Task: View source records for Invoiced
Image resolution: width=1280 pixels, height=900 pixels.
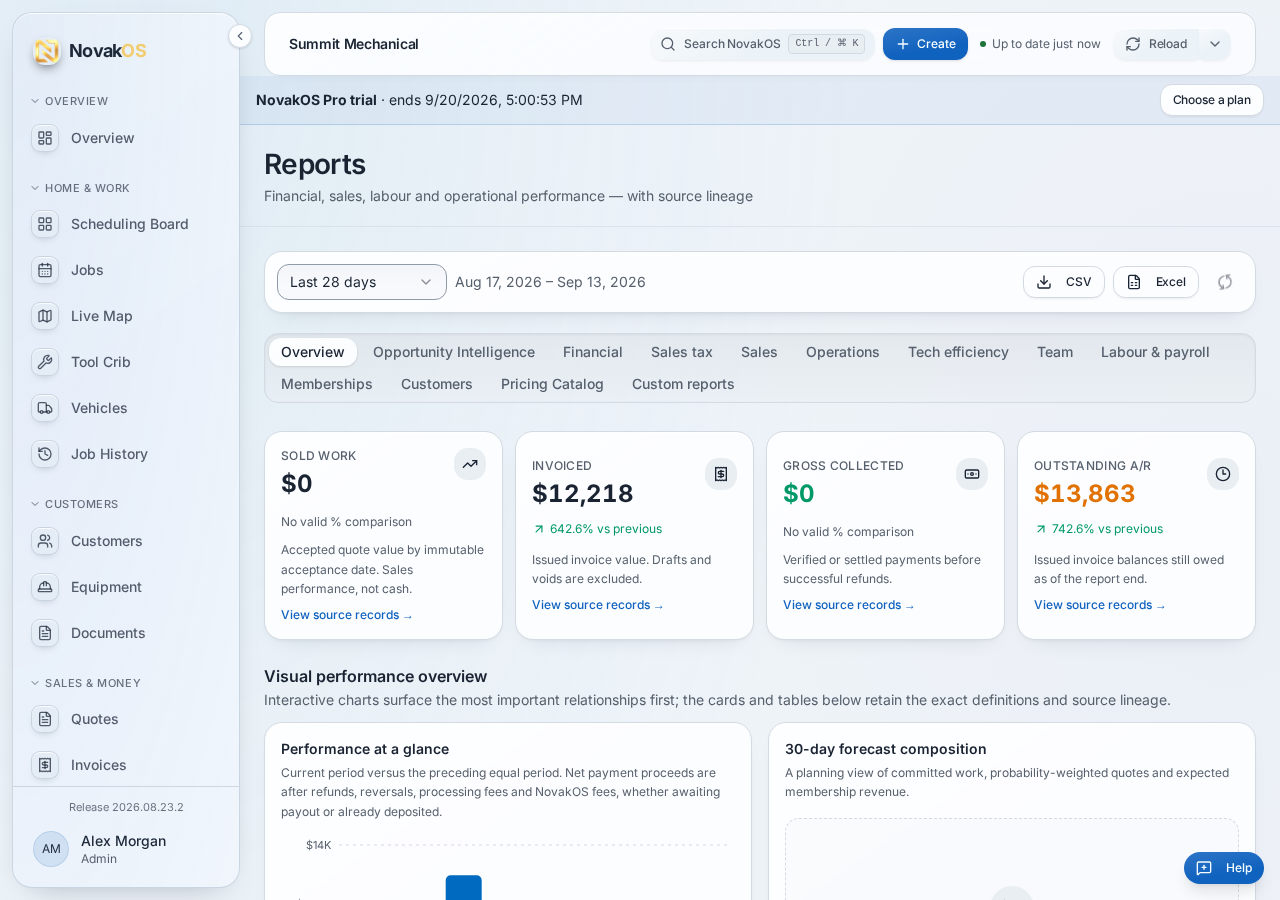Action: pos(598,605)
